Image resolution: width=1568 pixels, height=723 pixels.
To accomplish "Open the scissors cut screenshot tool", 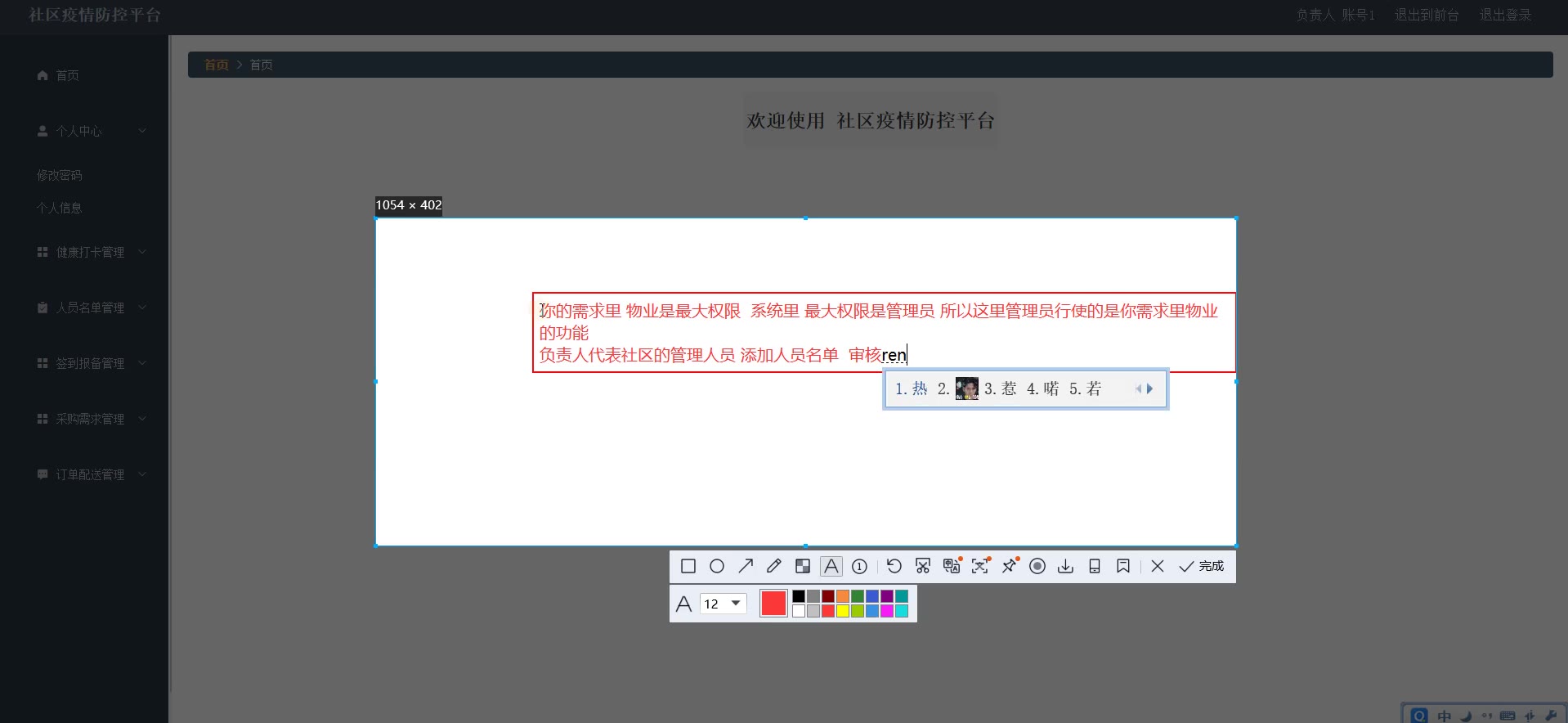I will 923,566.
